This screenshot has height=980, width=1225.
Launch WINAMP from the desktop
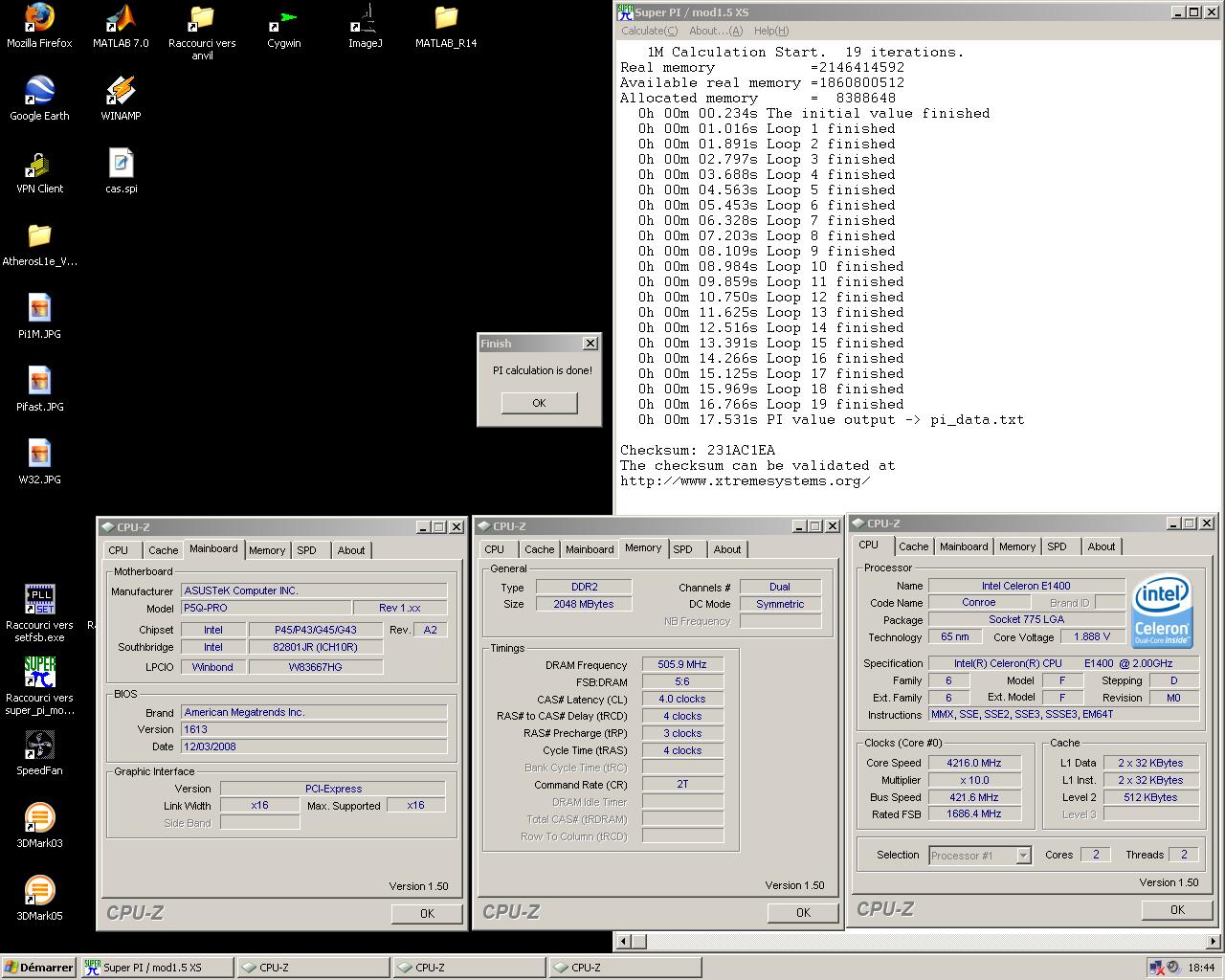point(121,99)
